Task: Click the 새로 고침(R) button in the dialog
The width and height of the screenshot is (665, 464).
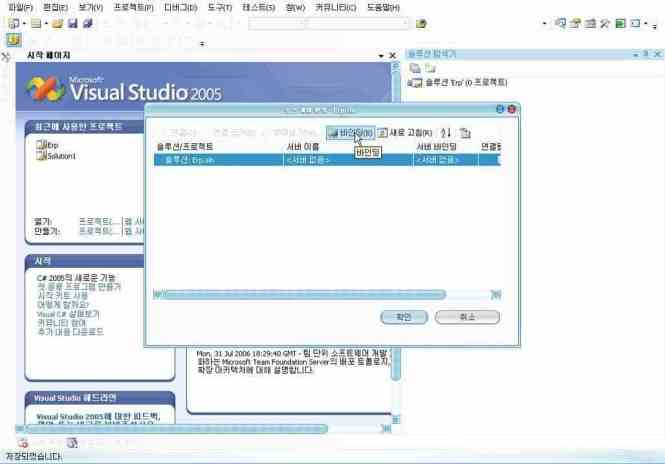Action: [x=405, y=133]
